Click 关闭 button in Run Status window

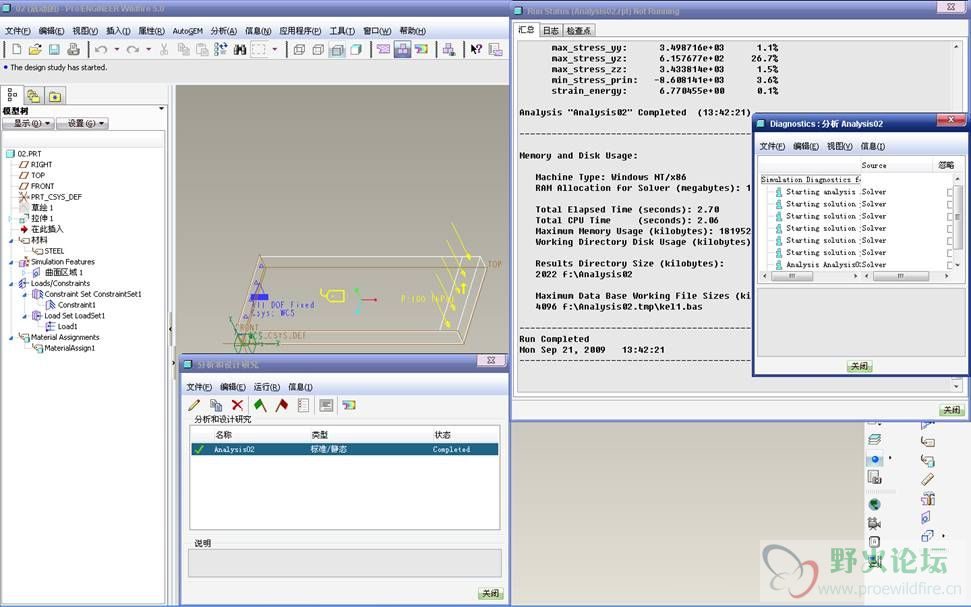tap(952, 410)
